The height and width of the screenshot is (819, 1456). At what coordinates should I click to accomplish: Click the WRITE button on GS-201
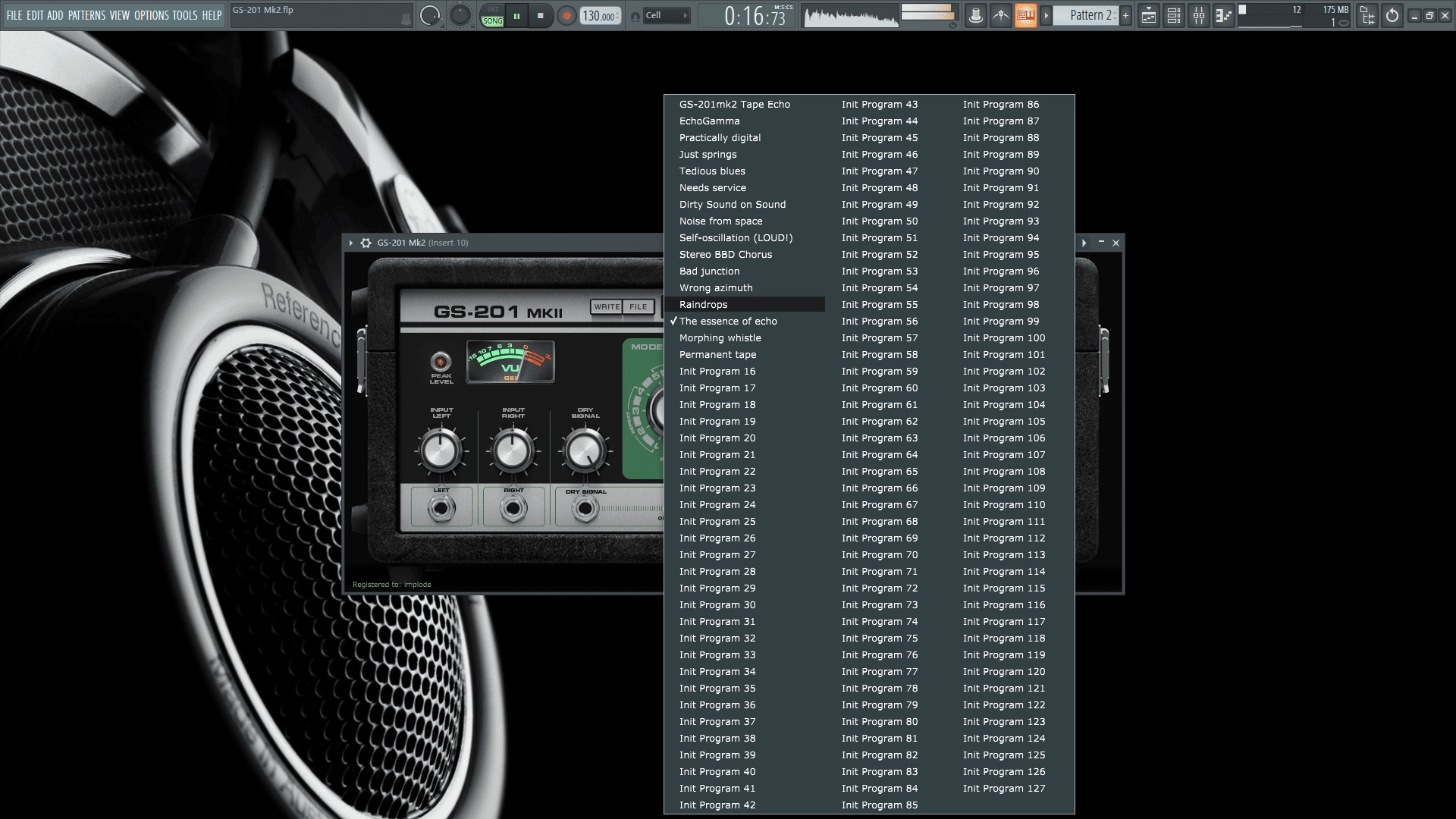[607, 306]
